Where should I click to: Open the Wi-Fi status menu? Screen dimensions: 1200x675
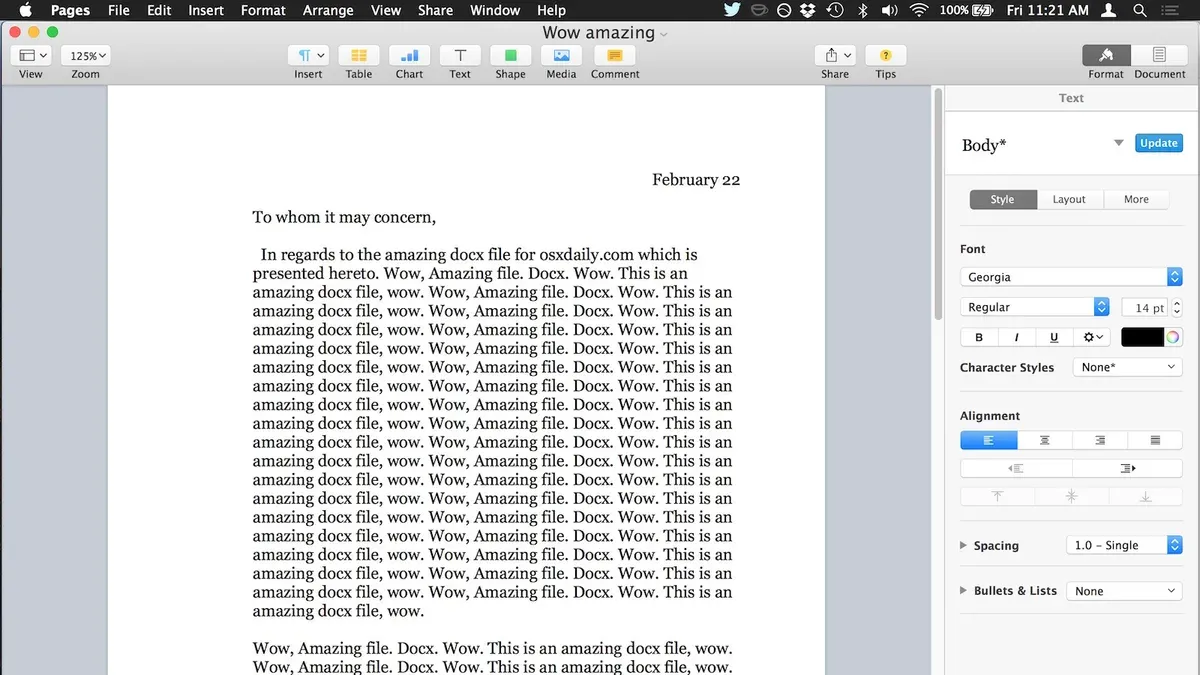pyautogui.click(x=919, y=10)
